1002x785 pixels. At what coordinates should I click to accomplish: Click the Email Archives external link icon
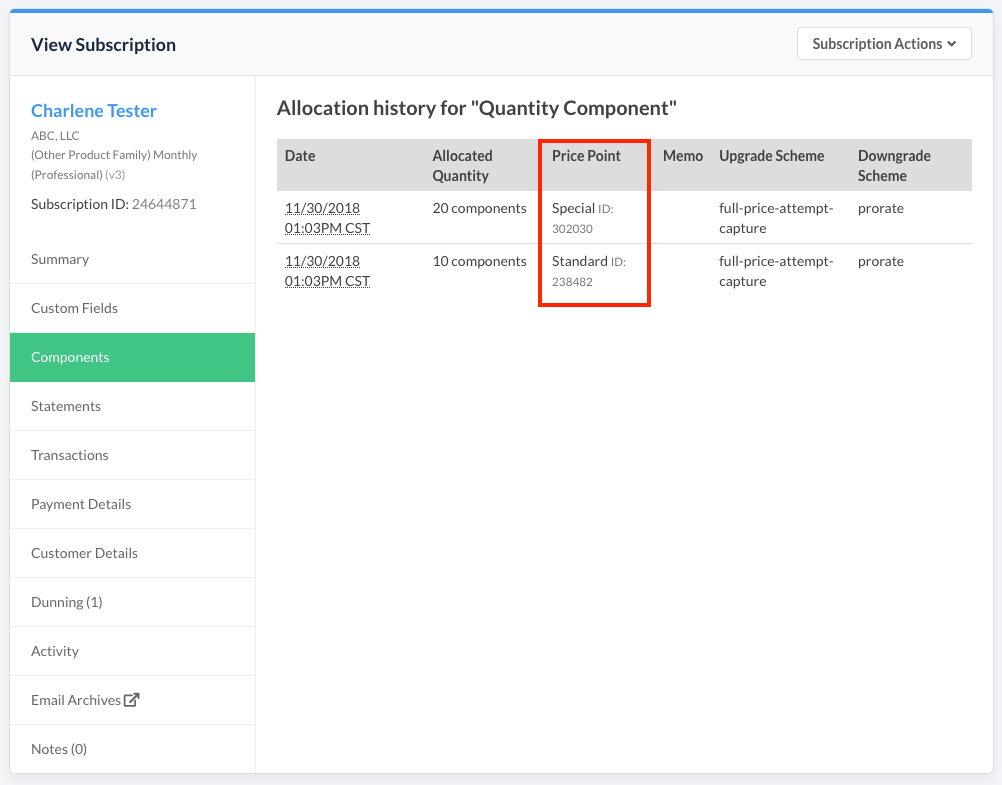point(131,700)
